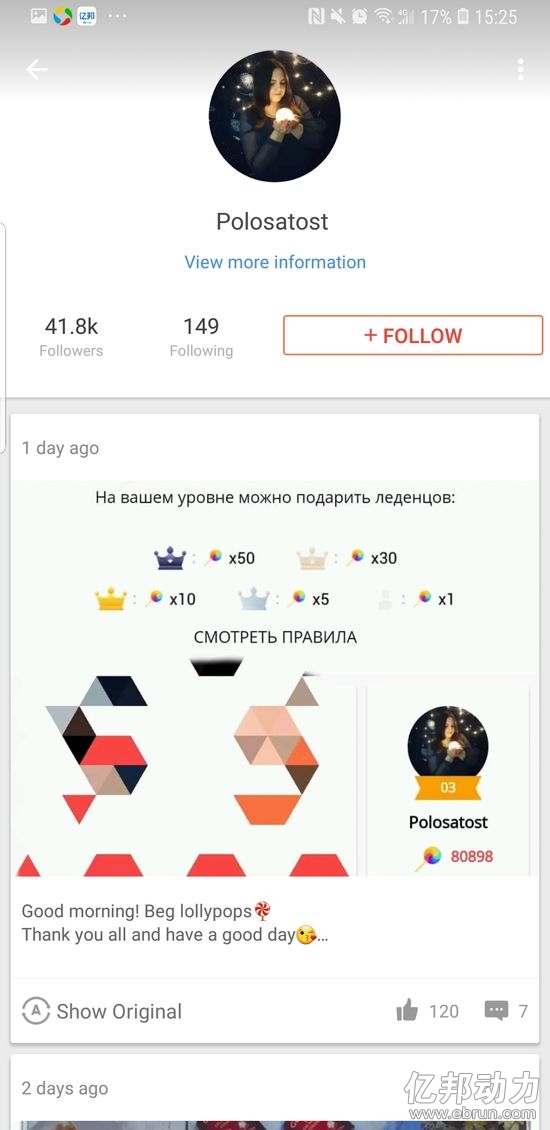Tap СМОТРЕТЬ ПРАВИЛА rules text

click(275, 637)
